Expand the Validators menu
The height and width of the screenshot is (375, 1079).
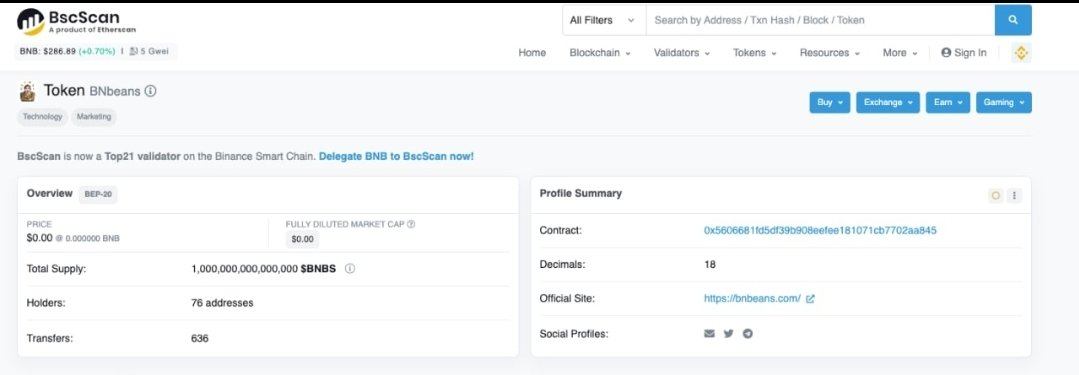click(x=681, y=52)
